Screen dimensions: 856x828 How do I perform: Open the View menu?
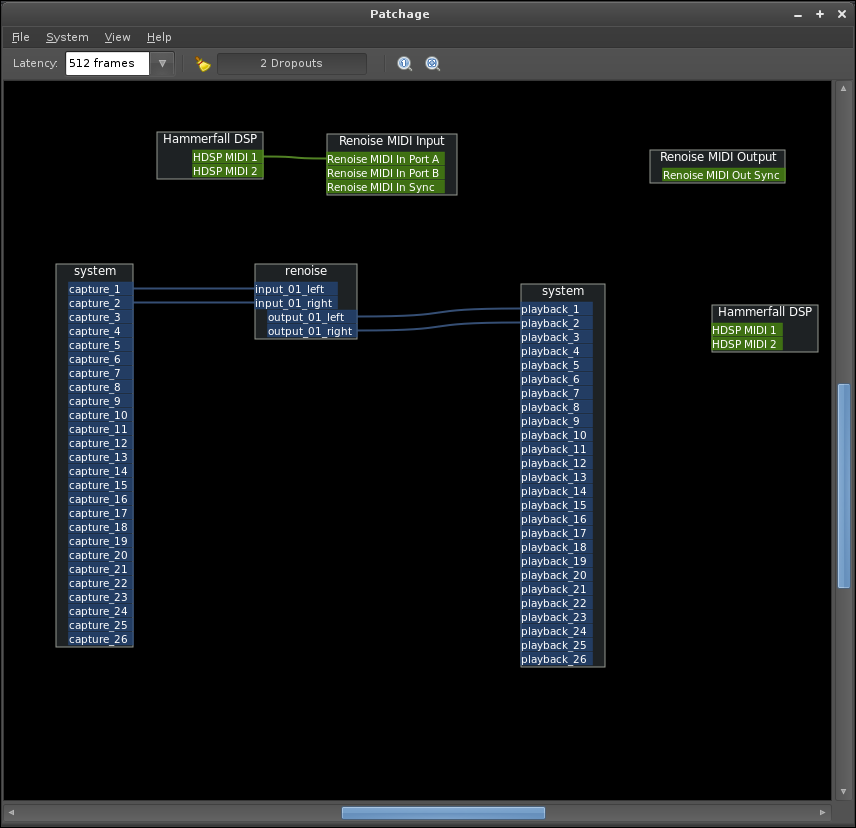[117, 37]
